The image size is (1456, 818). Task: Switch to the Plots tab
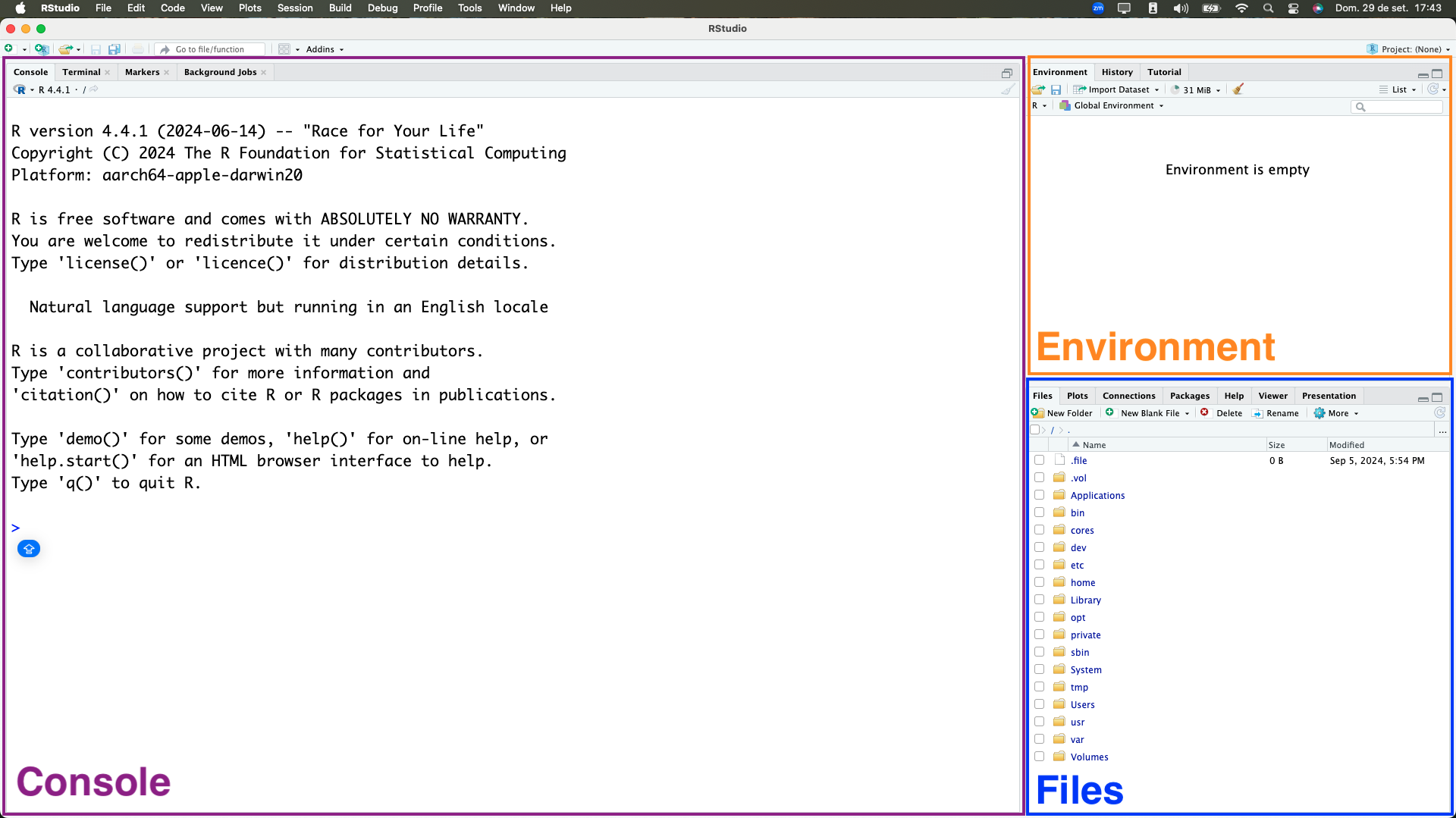[x=1077, y=396]
